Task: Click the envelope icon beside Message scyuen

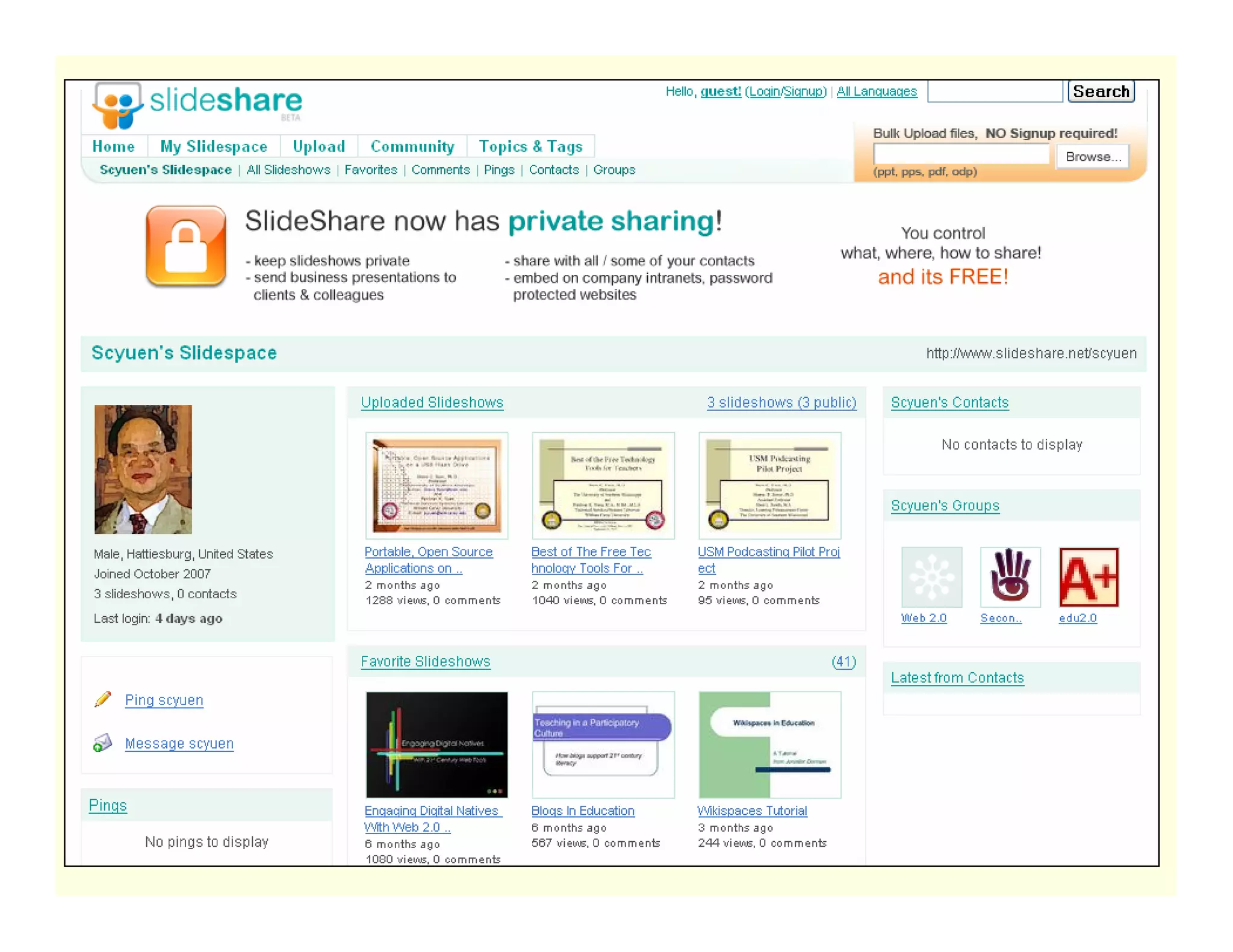Action: pyautogui.click(x=103, y=743)
